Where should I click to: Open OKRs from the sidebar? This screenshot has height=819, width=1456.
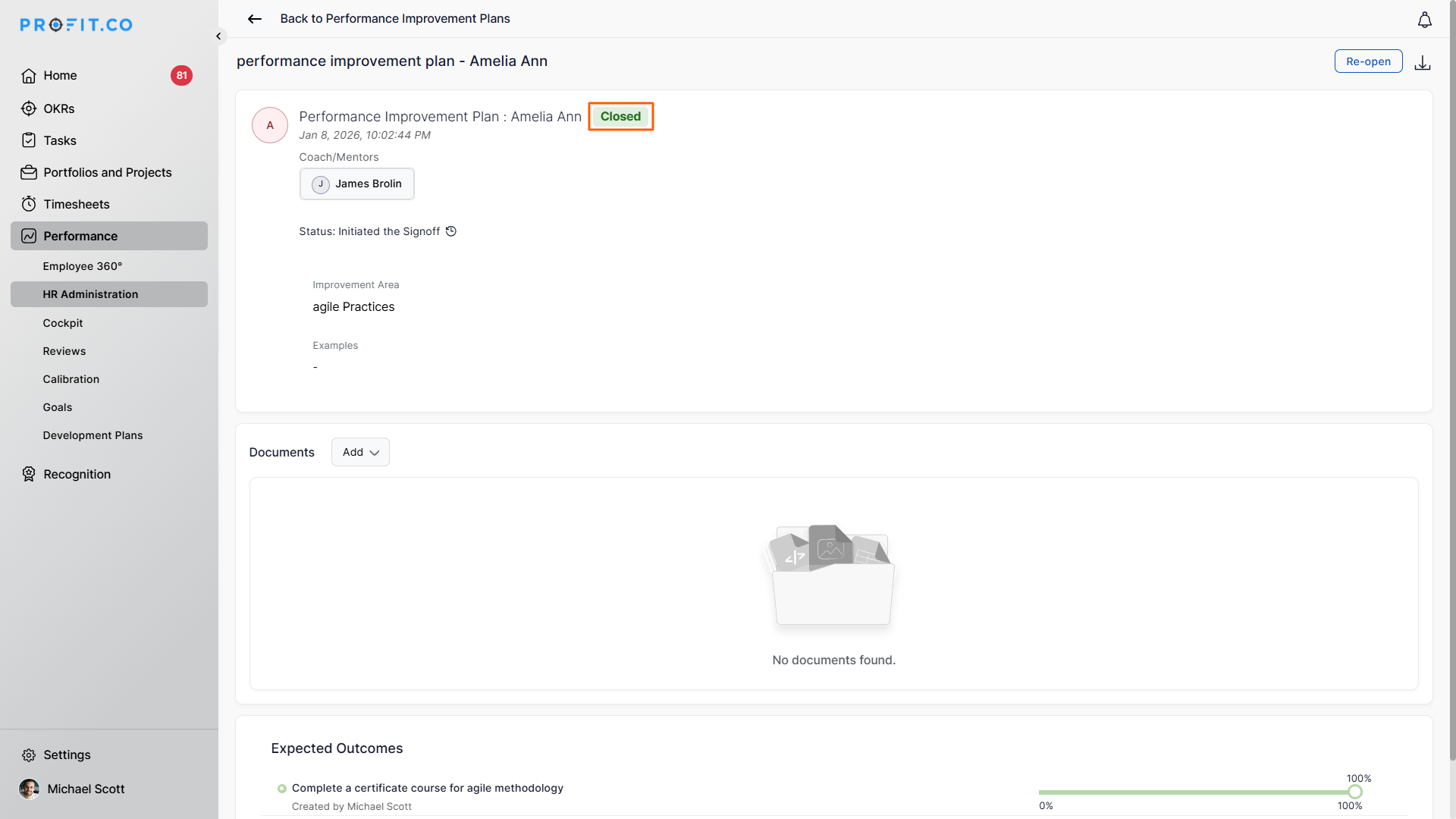coord(58,108)
